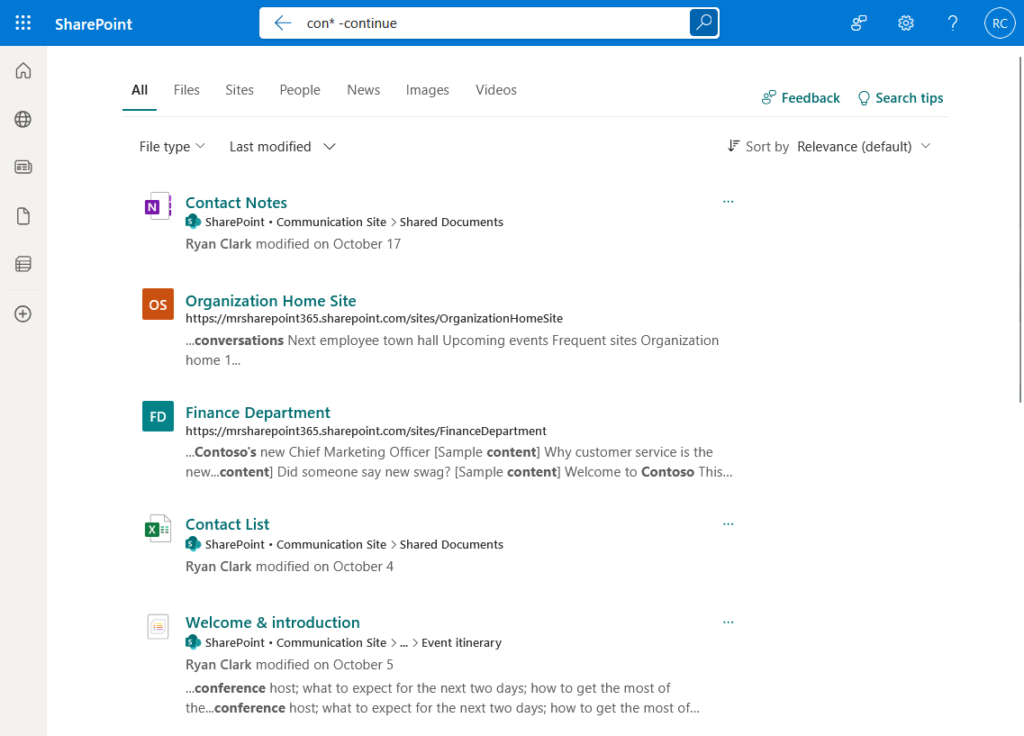Open My sites globe icon in sidebar

coord(23,119)
